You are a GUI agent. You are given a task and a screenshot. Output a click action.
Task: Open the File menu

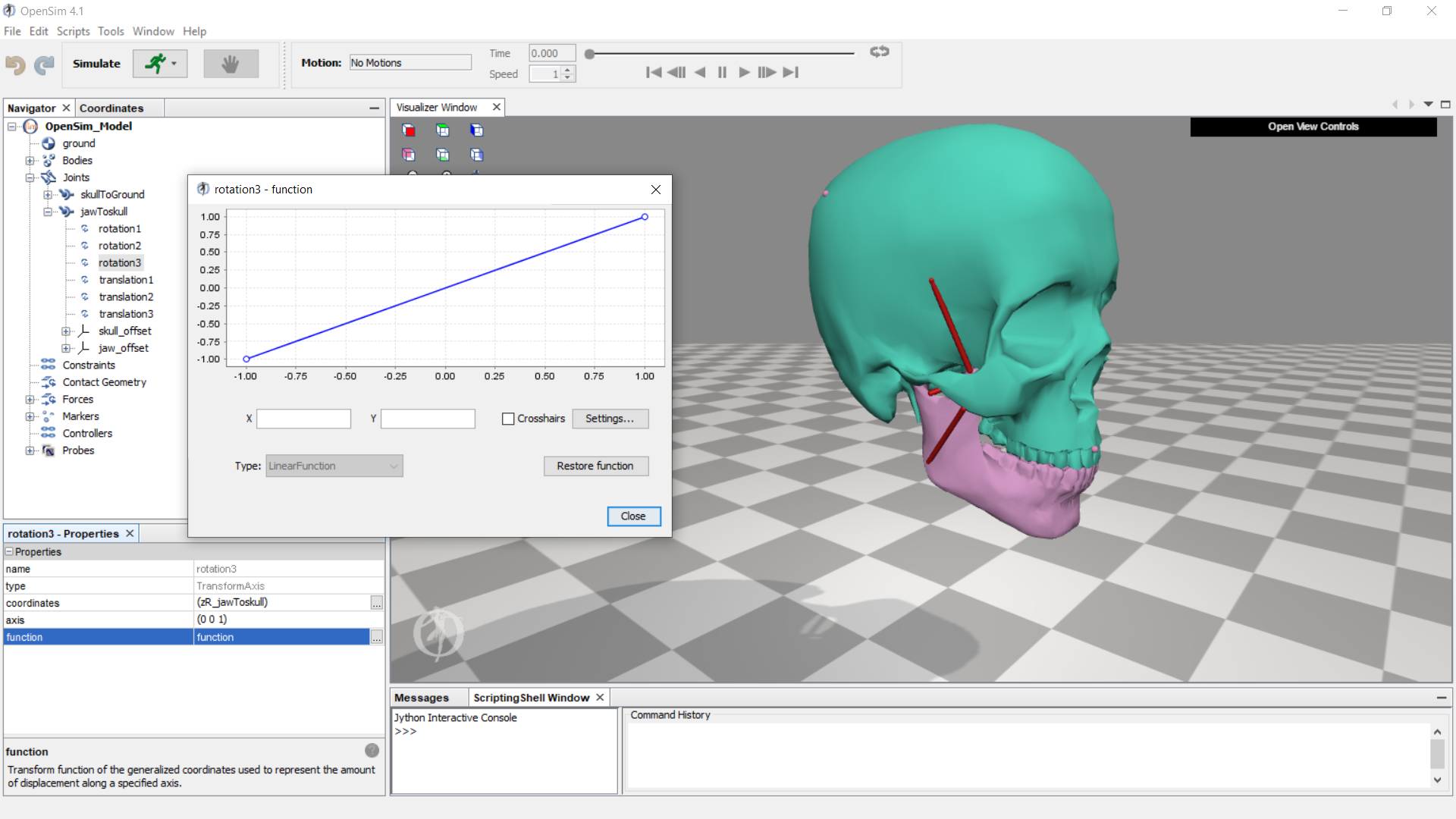[x=12, y=31]
